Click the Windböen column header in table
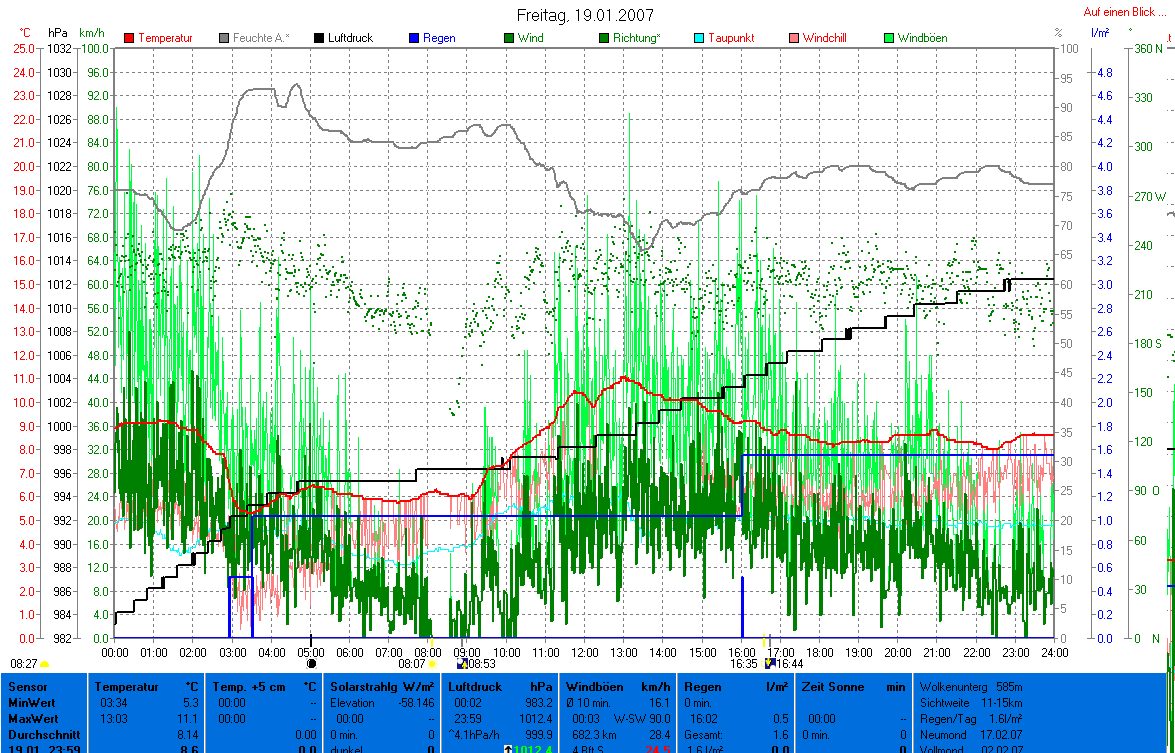1175x753 pixels. coord(594,687)
